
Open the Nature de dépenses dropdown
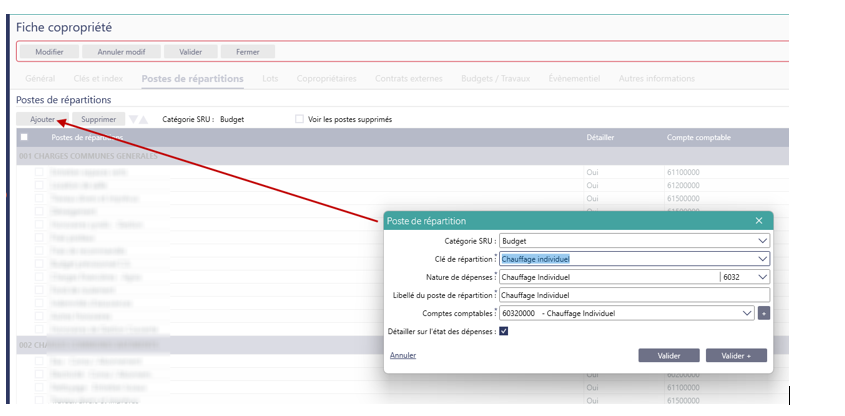coord(763,277)
